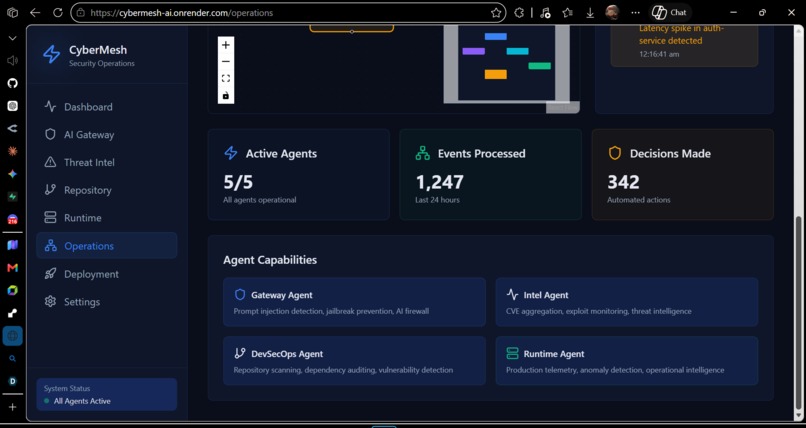806x428 pixels.
Task: Open the Runtime nav item
Action: point(106,218)
